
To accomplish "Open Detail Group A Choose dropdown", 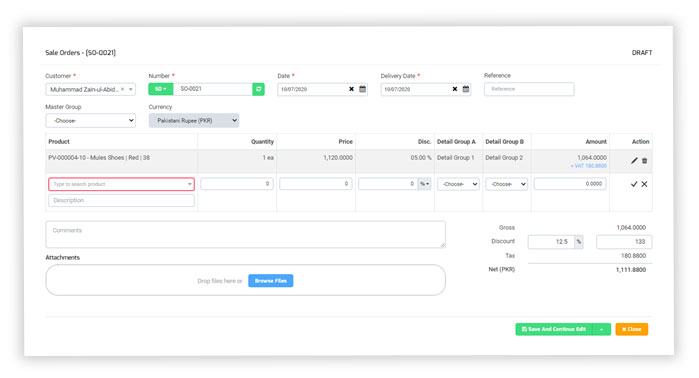I will coord(458,184).
